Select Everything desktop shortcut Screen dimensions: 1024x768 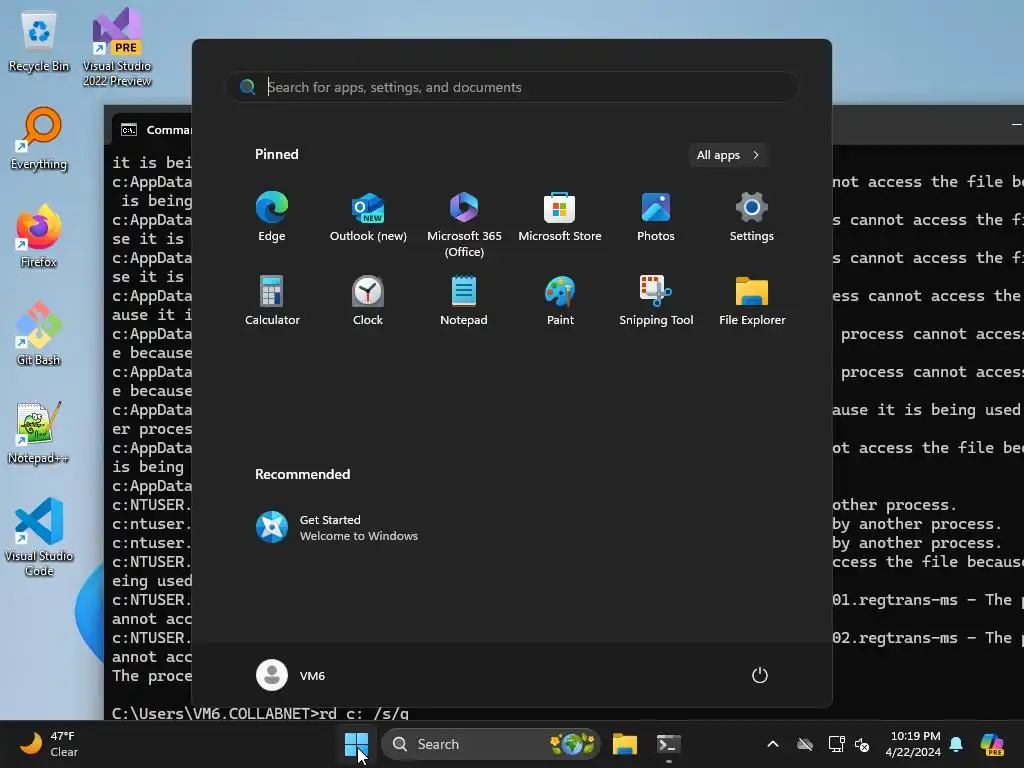[x=39, y=138]
